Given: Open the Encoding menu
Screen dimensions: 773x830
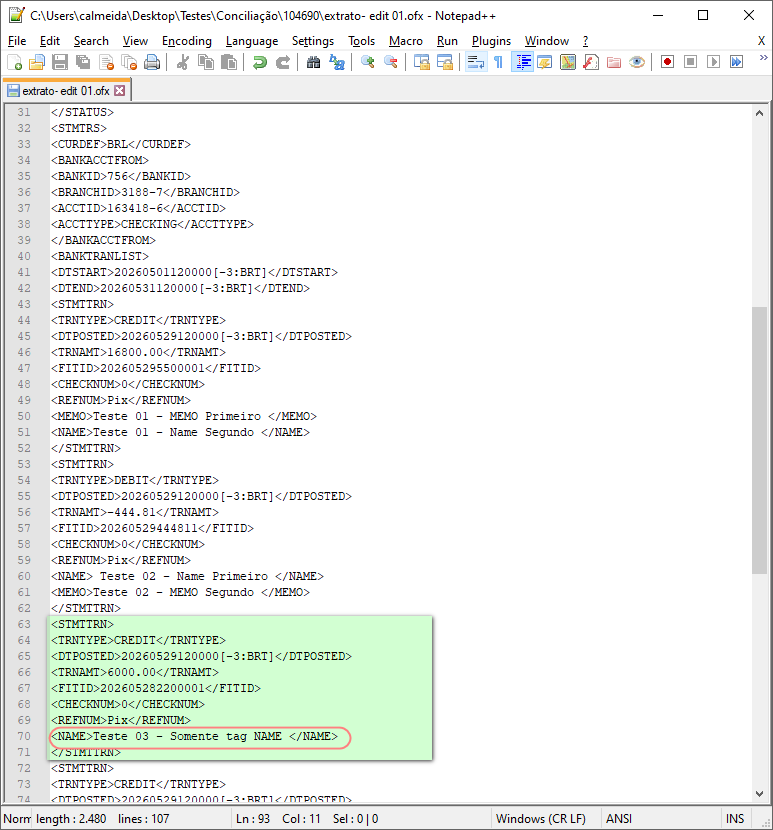Looking at the screenshot, I should pyautogui.click(x=186, y=41).
